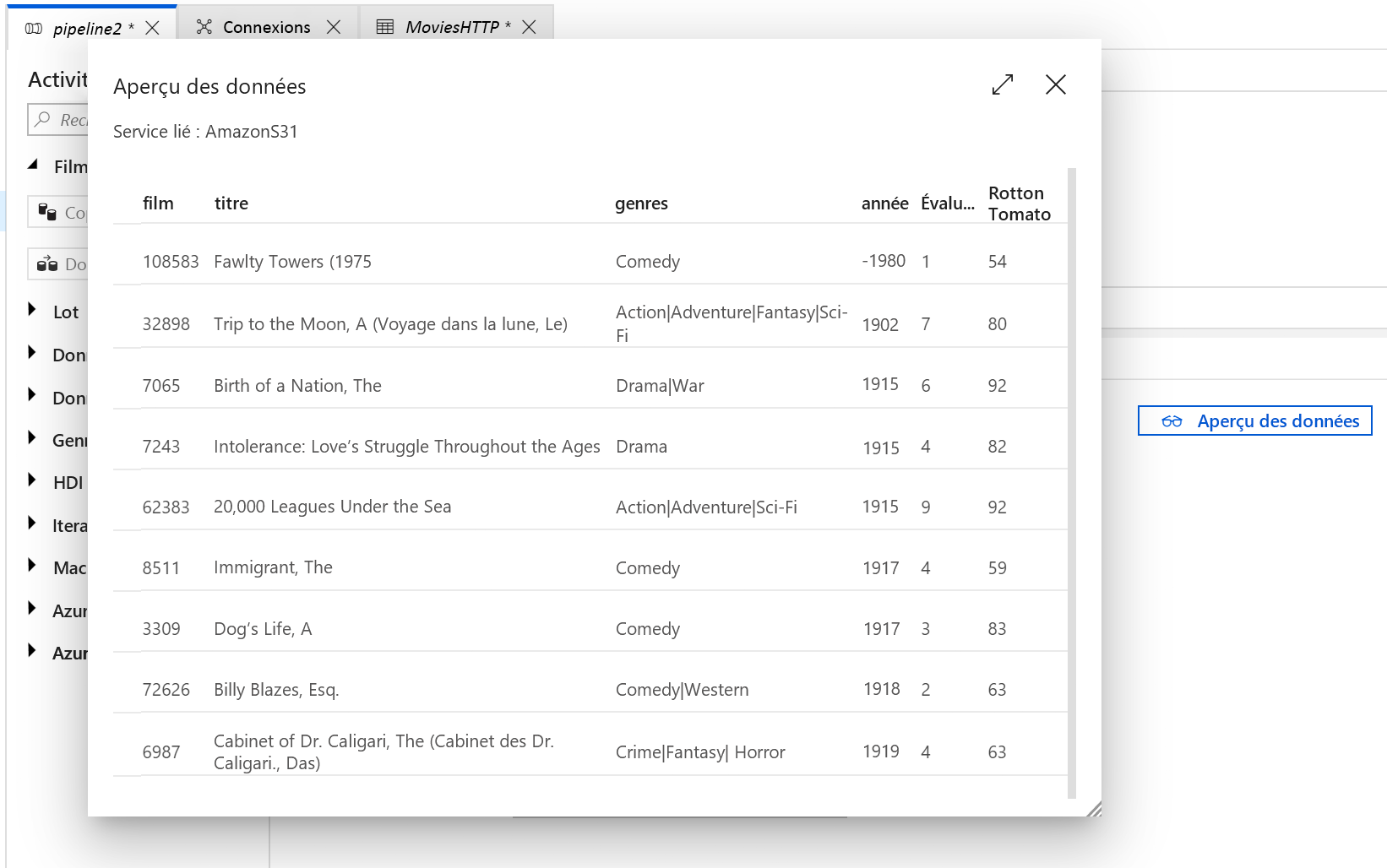This screenshot has height=868, width=1387.
Task: Expand the second Azur activities group
Action: click(32, 651)
